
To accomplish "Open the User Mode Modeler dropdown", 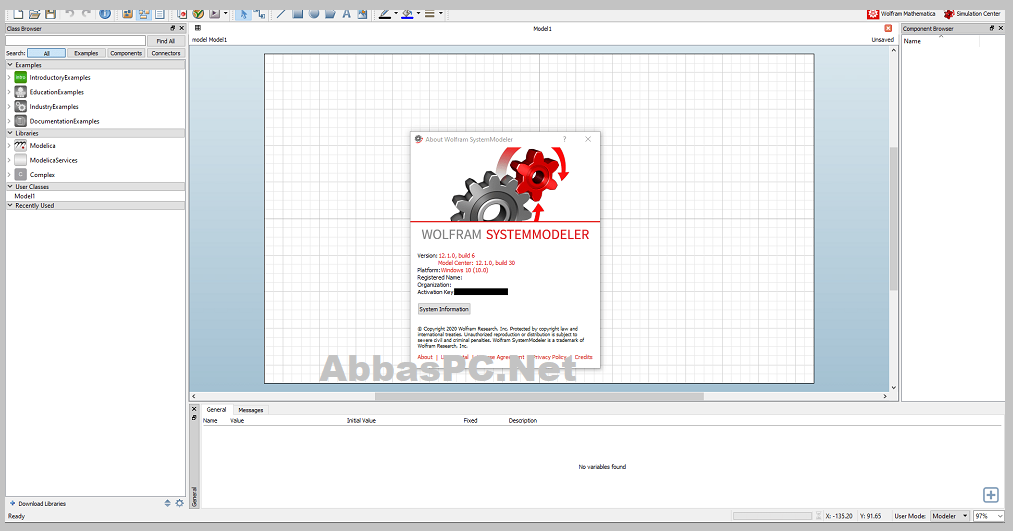I will 950,516.
